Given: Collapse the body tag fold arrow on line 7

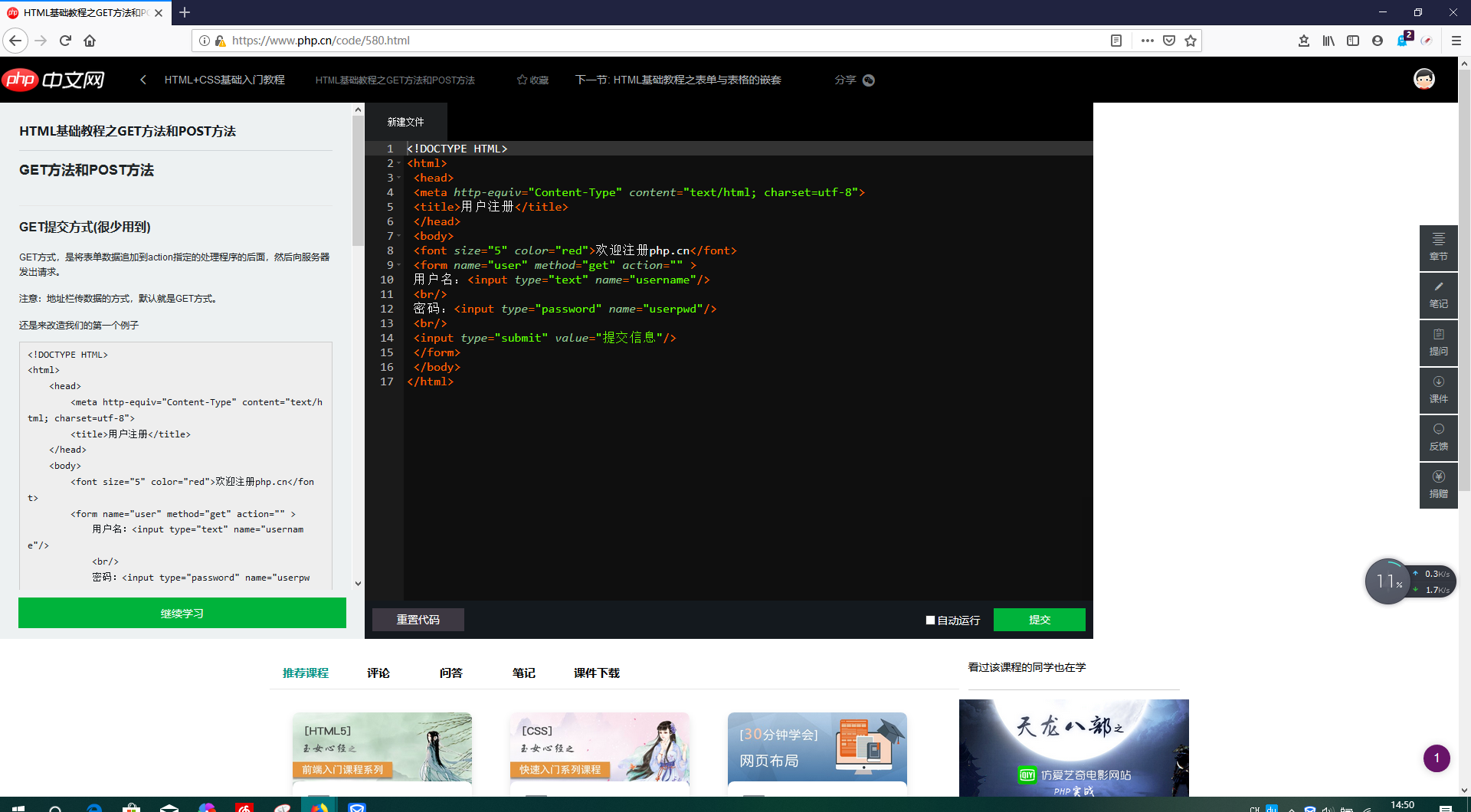Looking at the screenshot, I should (x=399, y=236).
